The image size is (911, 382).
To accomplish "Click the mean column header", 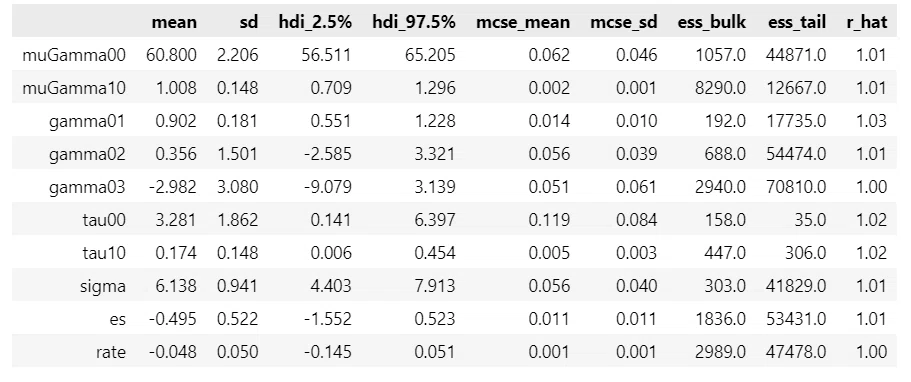I will [174, 22].
